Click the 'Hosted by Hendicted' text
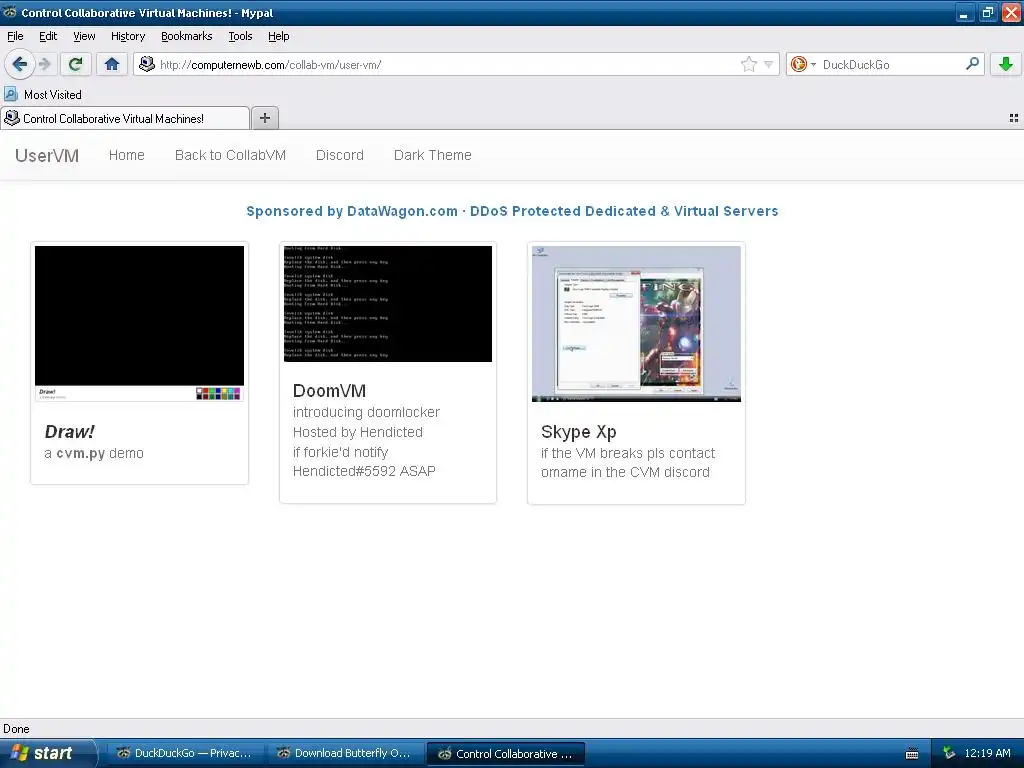The image size is (1024, 768). (358, 432)
